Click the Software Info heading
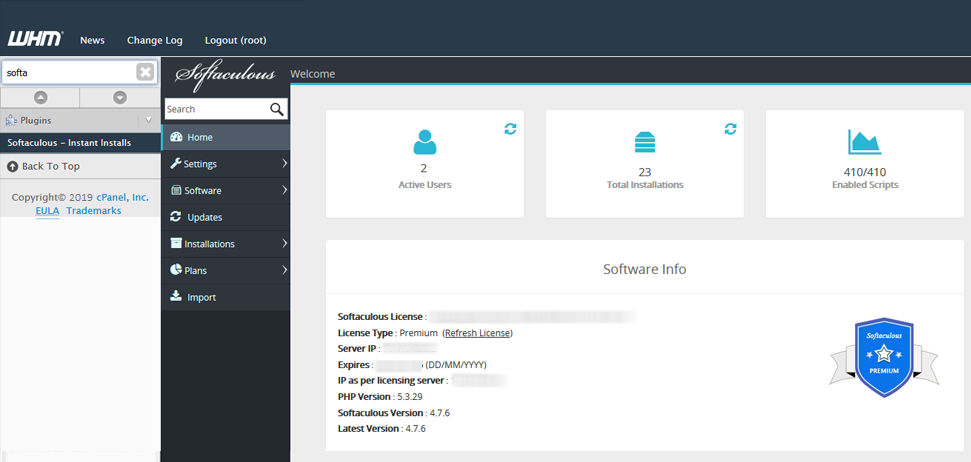Image resolution: width=971 pixels, height=462 pixels. click(x=645, y=269)
